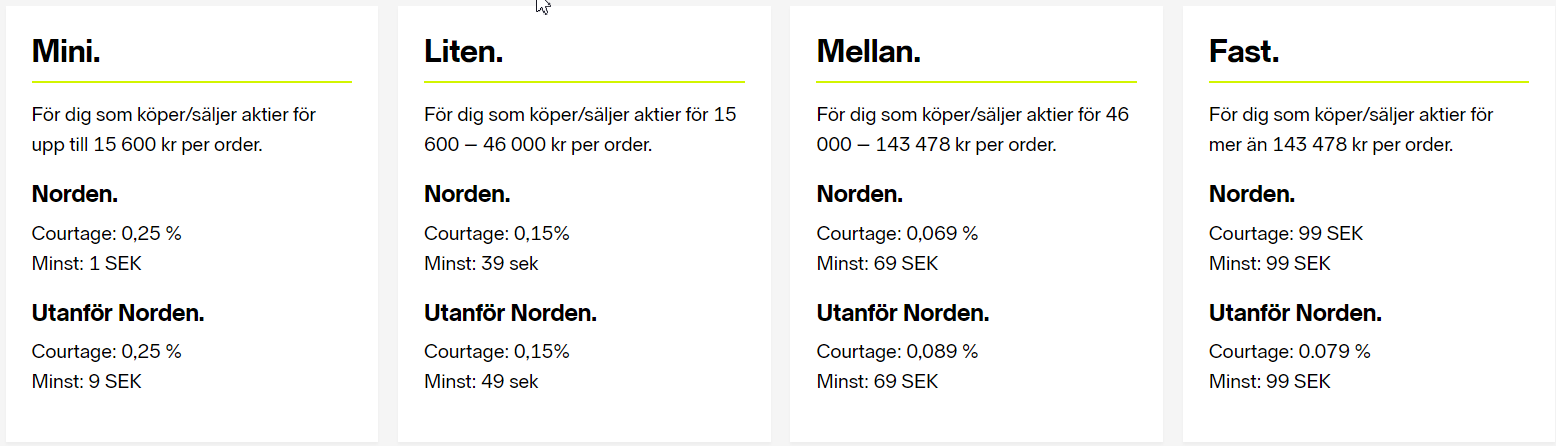Click the Liten pricing card heading
This screenshot has width=1556, height=446.
tap(463, 52)
